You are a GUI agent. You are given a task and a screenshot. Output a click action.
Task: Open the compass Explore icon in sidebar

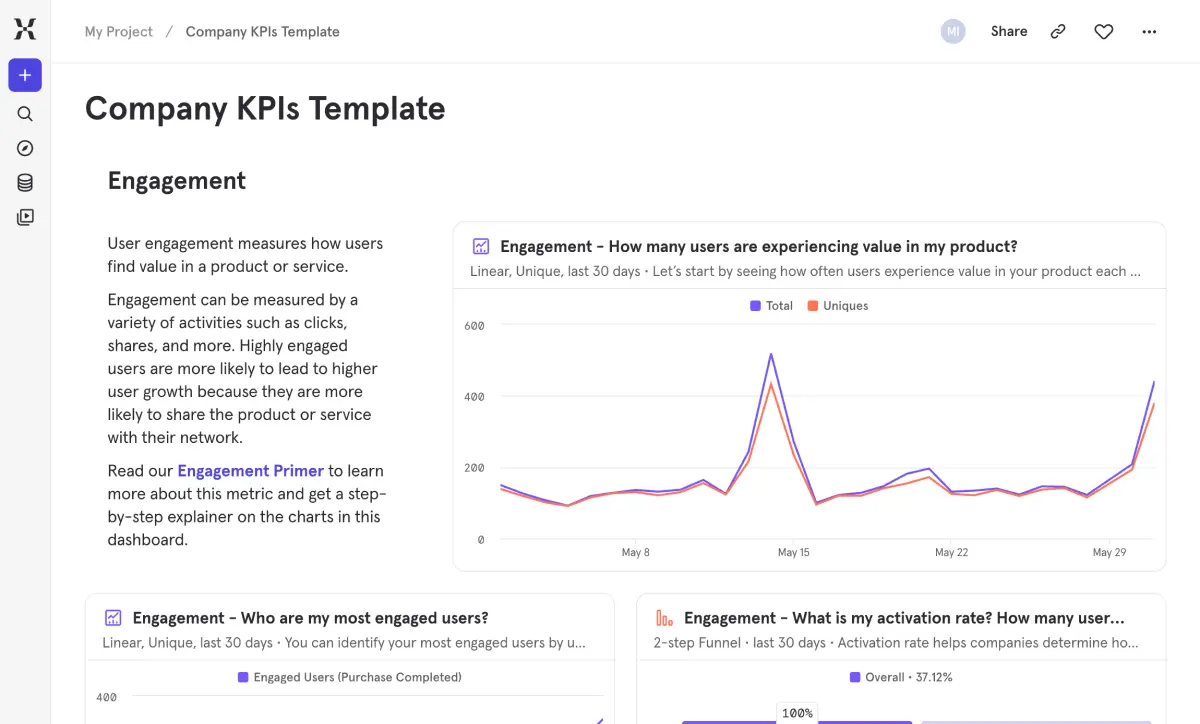[25, 148]
